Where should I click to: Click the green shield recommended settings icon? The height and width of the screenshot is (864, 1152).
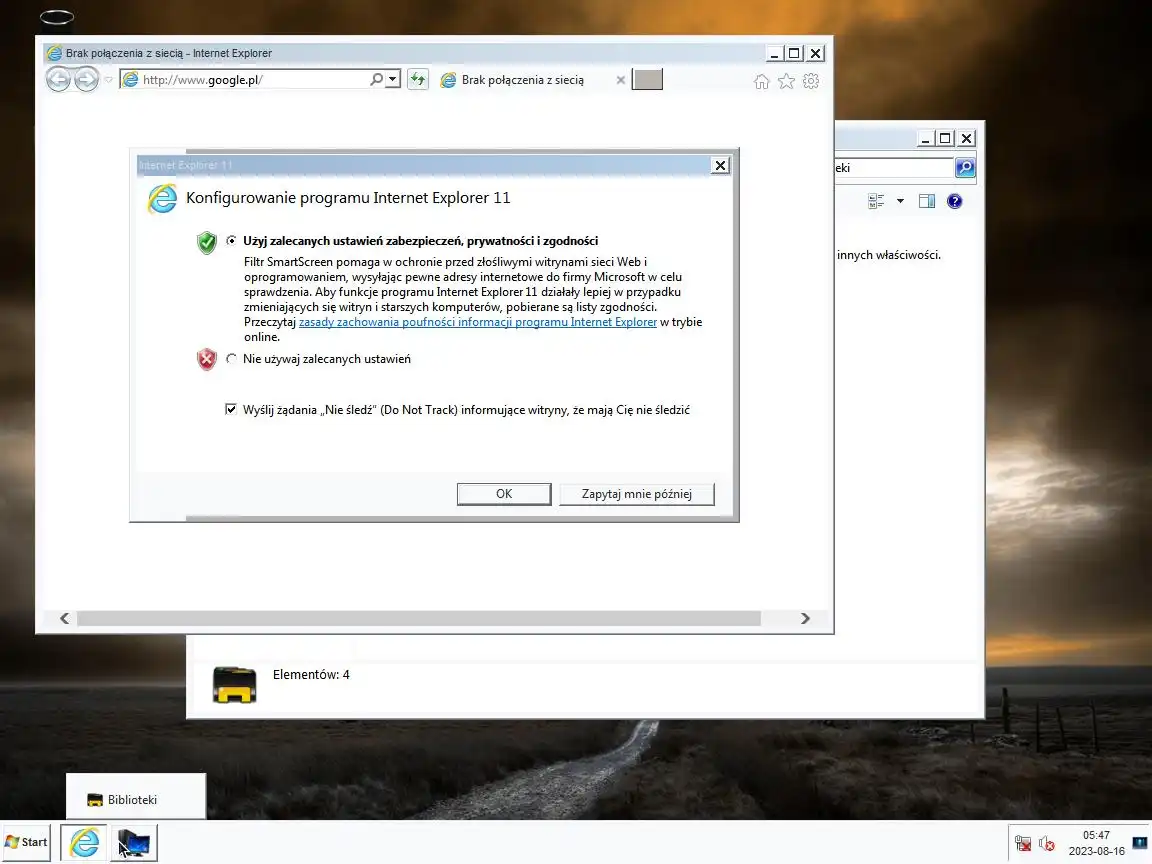click(206, 242)
